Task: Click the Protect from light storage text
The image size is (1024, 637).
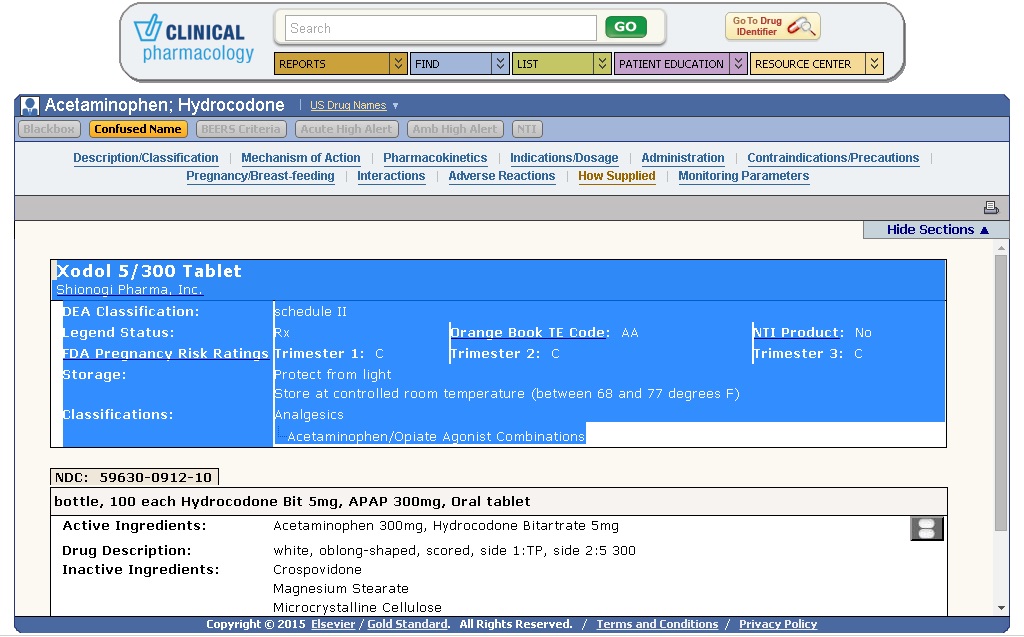Action: 332,374
